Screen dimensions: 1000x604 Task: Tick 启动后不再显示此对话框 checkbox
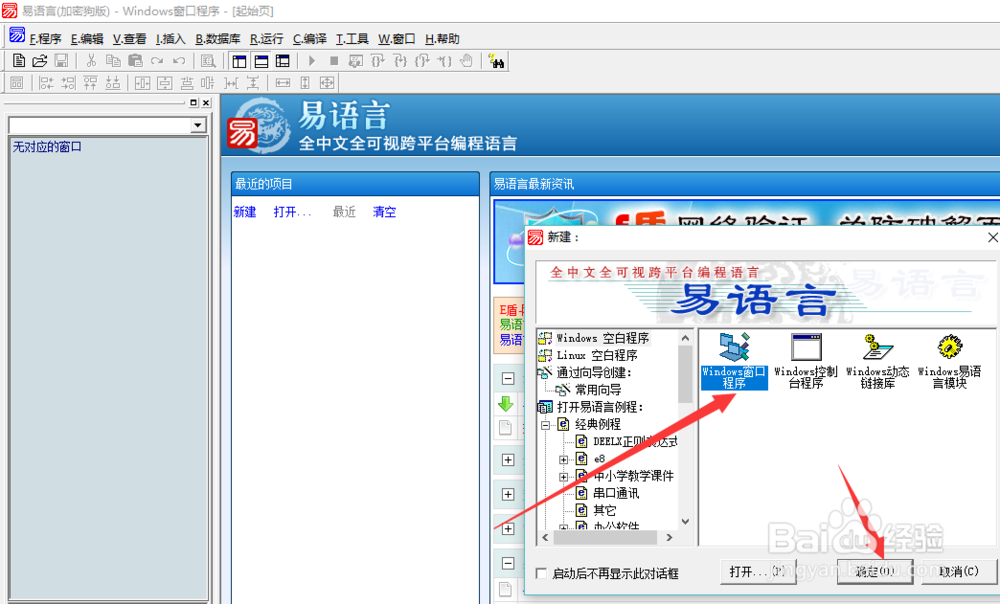(541, 573)
